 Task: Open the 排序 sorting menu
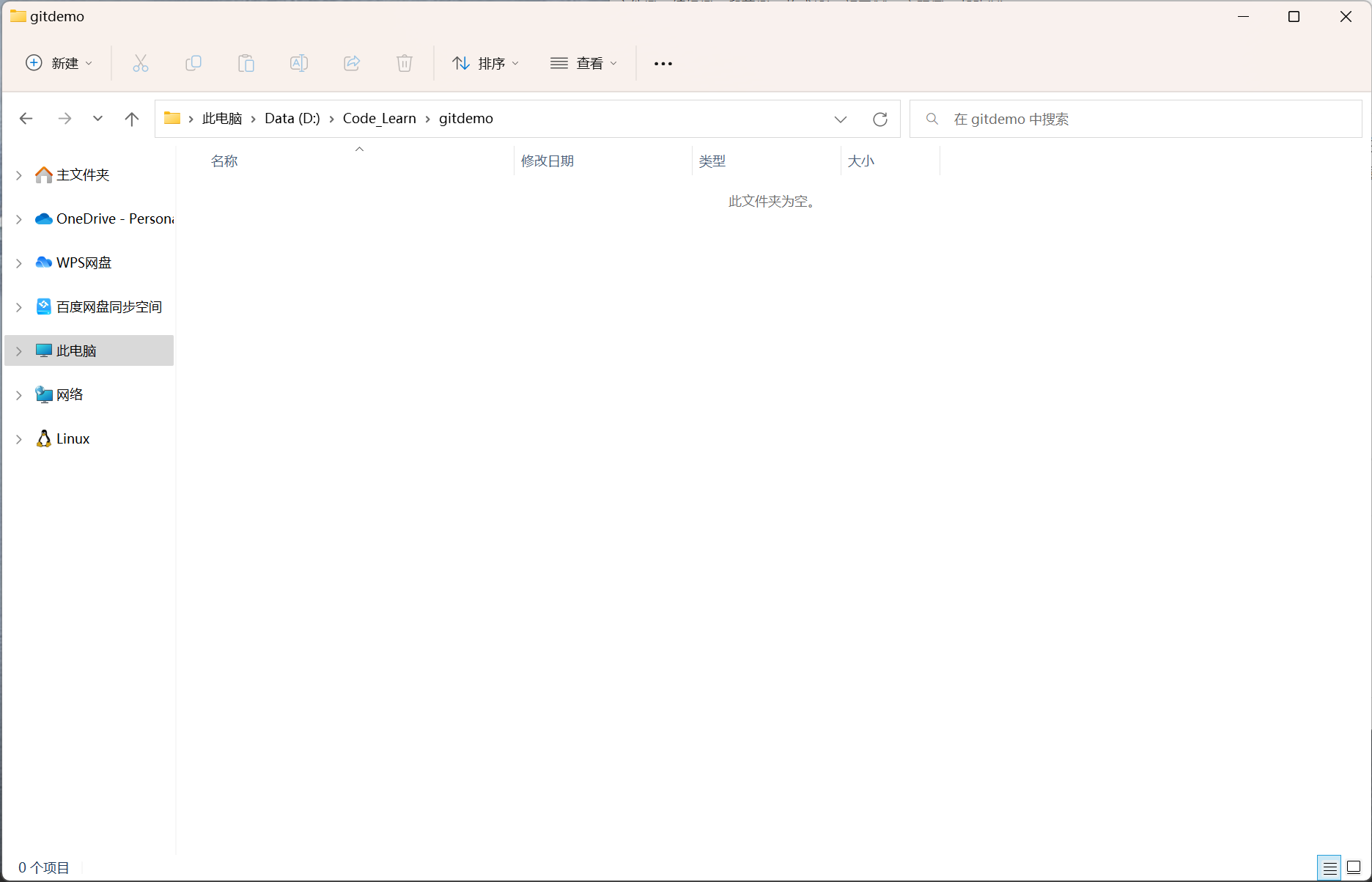pos(485,63)
